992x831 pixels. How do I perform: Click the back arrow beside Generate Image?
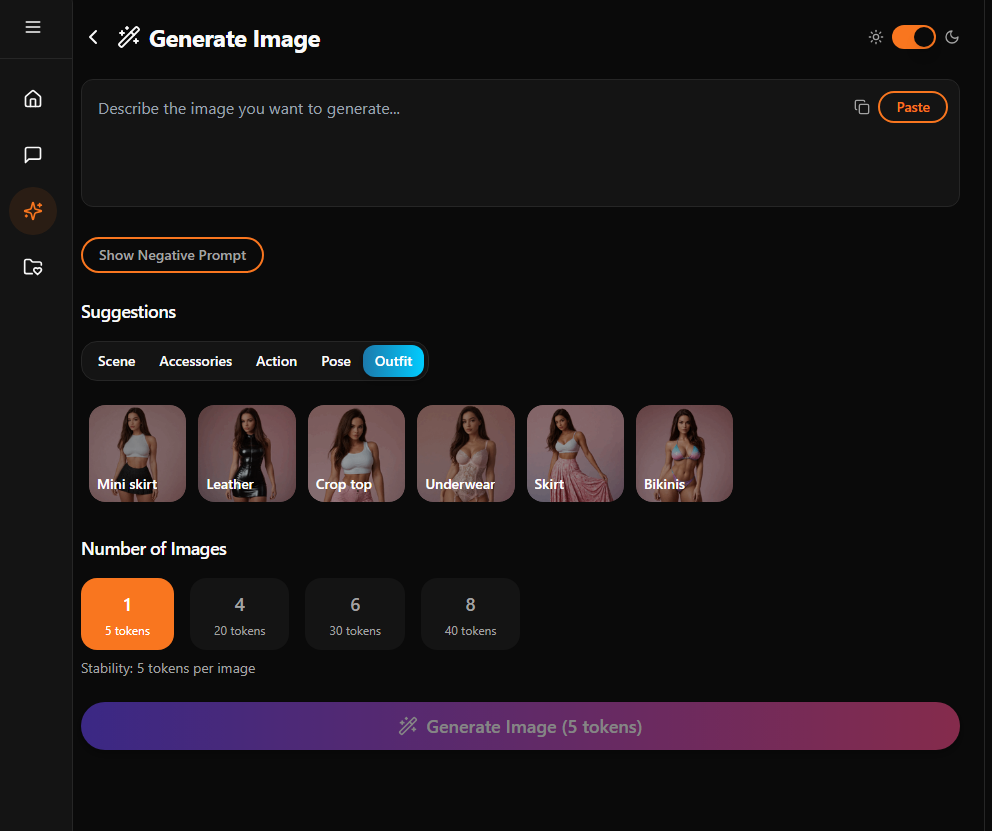click(93, 38)
